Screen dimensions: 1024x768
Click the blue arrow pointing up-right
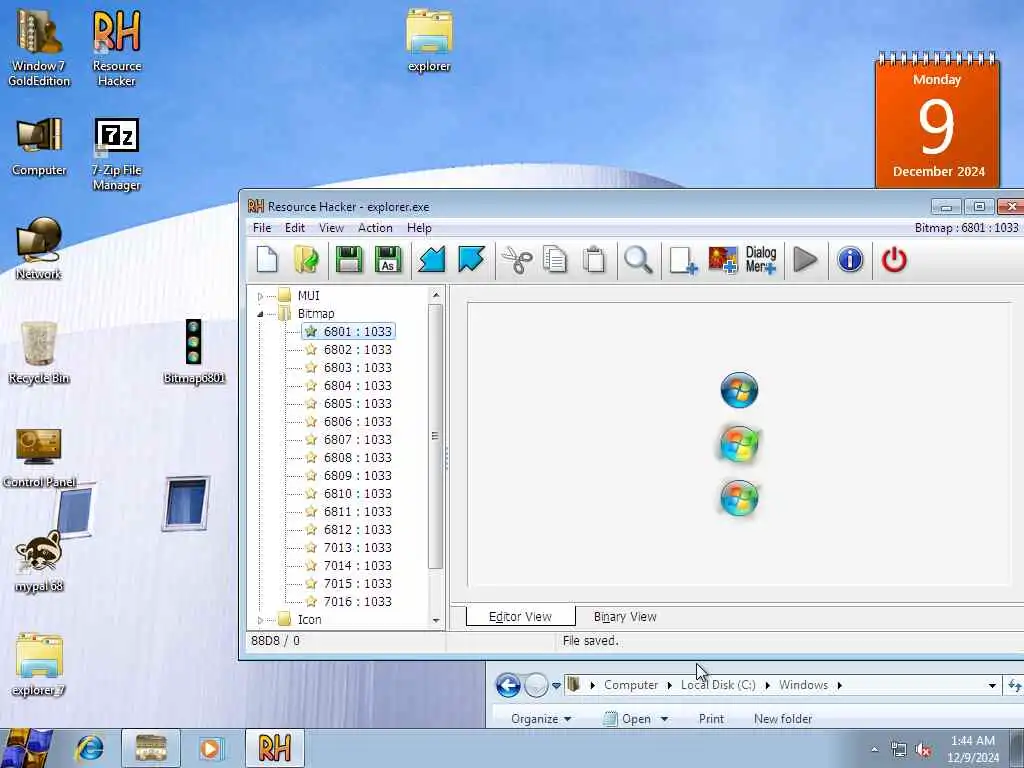(x=472, y=260)
